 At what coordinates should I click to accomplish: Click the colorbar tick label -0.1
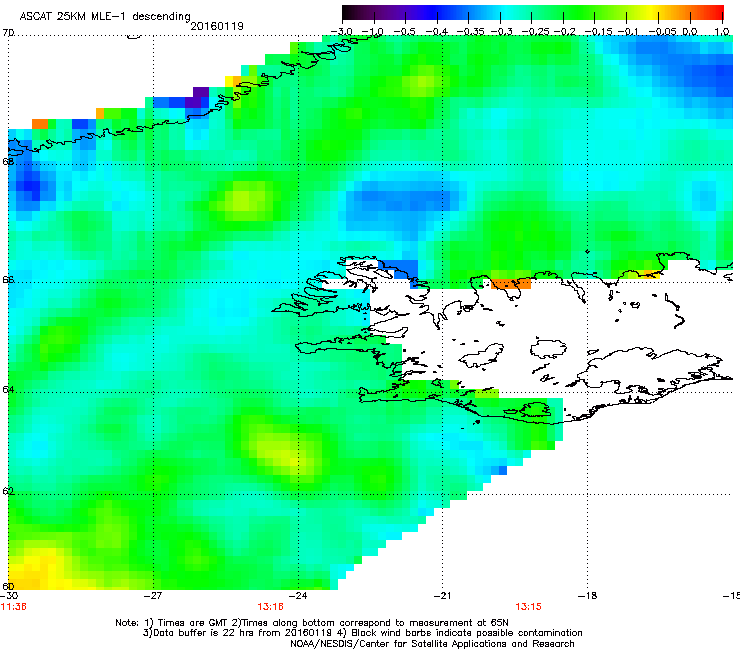pos(628,32)
